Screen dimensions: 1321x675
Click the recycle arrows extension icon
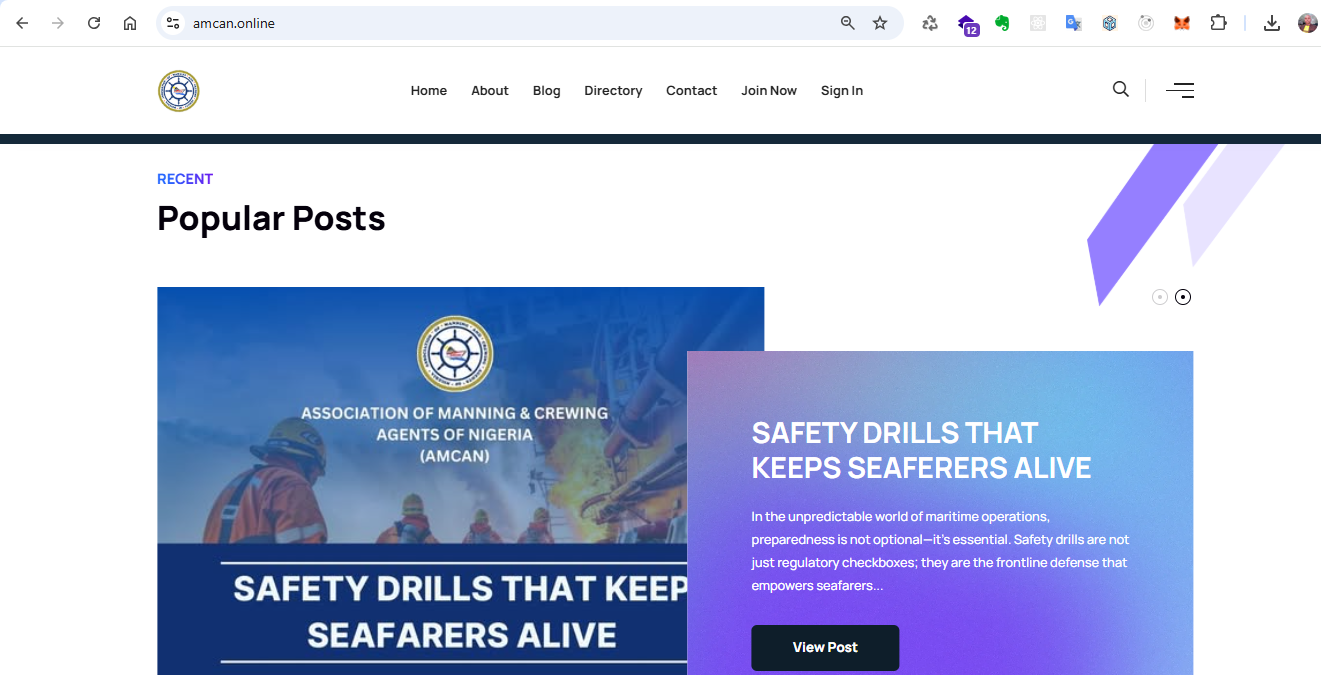(930, 23)
